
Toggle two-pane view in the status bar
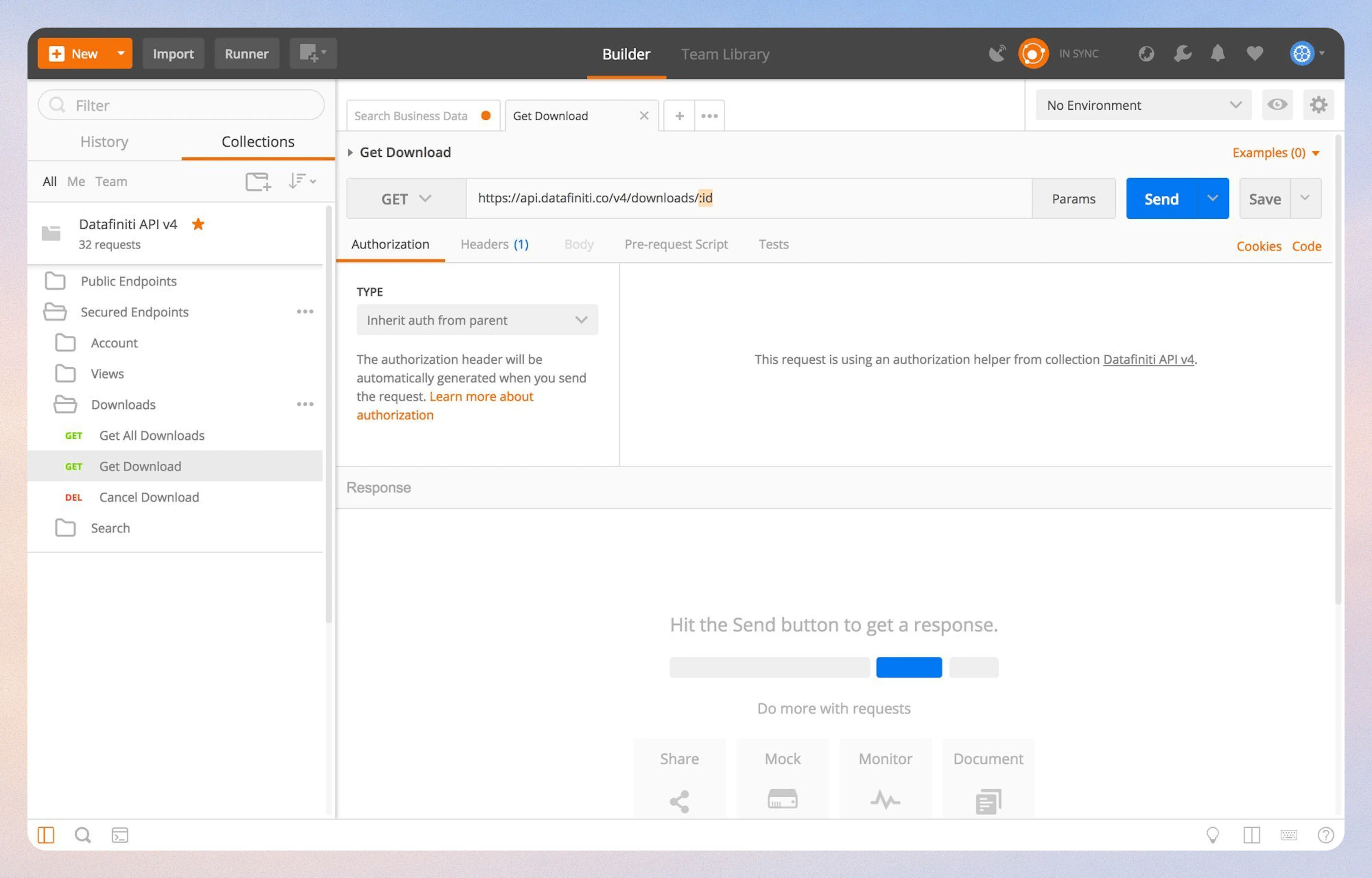pos(1252,835)
